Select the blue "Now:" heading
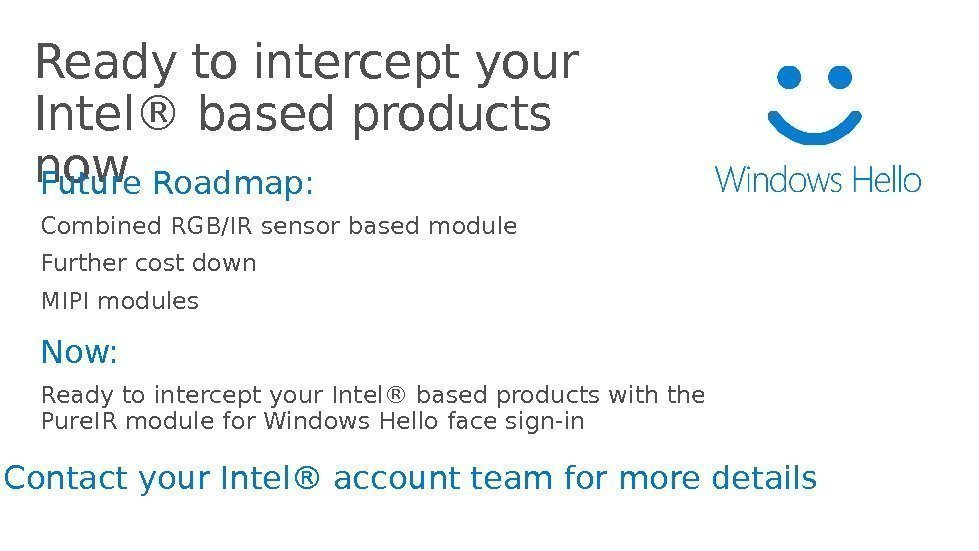Image resolution: width=979 pixels, height=551 pixels. pyautogui.click(x=79, y=352)
